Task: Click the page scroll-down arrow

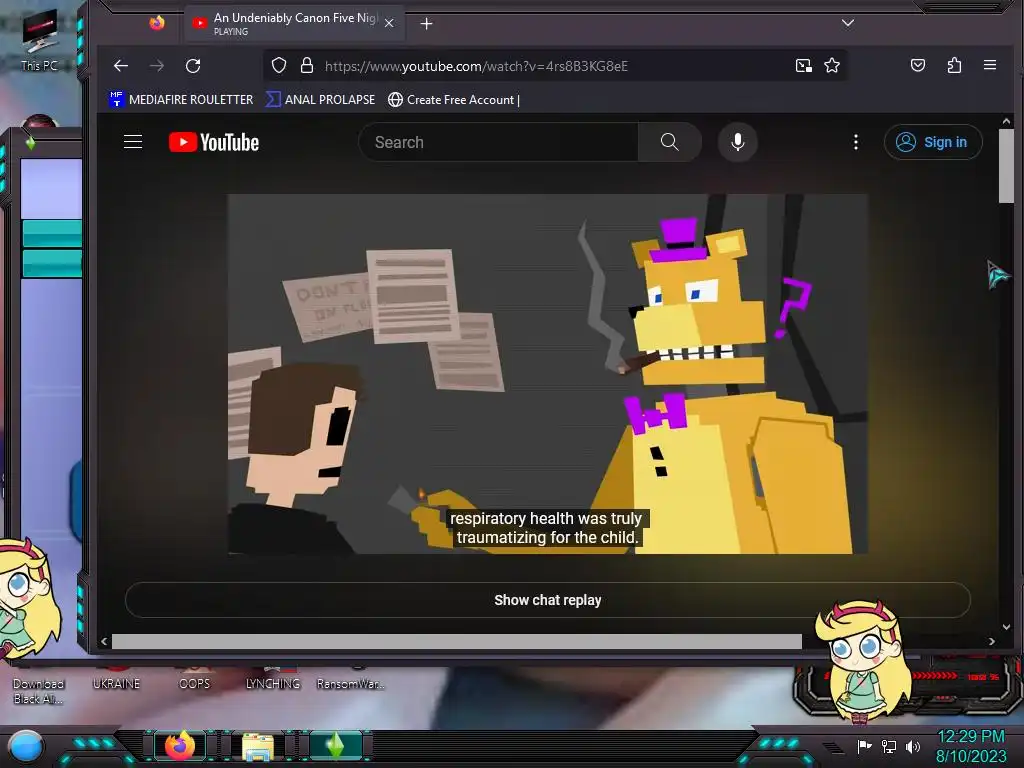Action: coord(1006,627)
